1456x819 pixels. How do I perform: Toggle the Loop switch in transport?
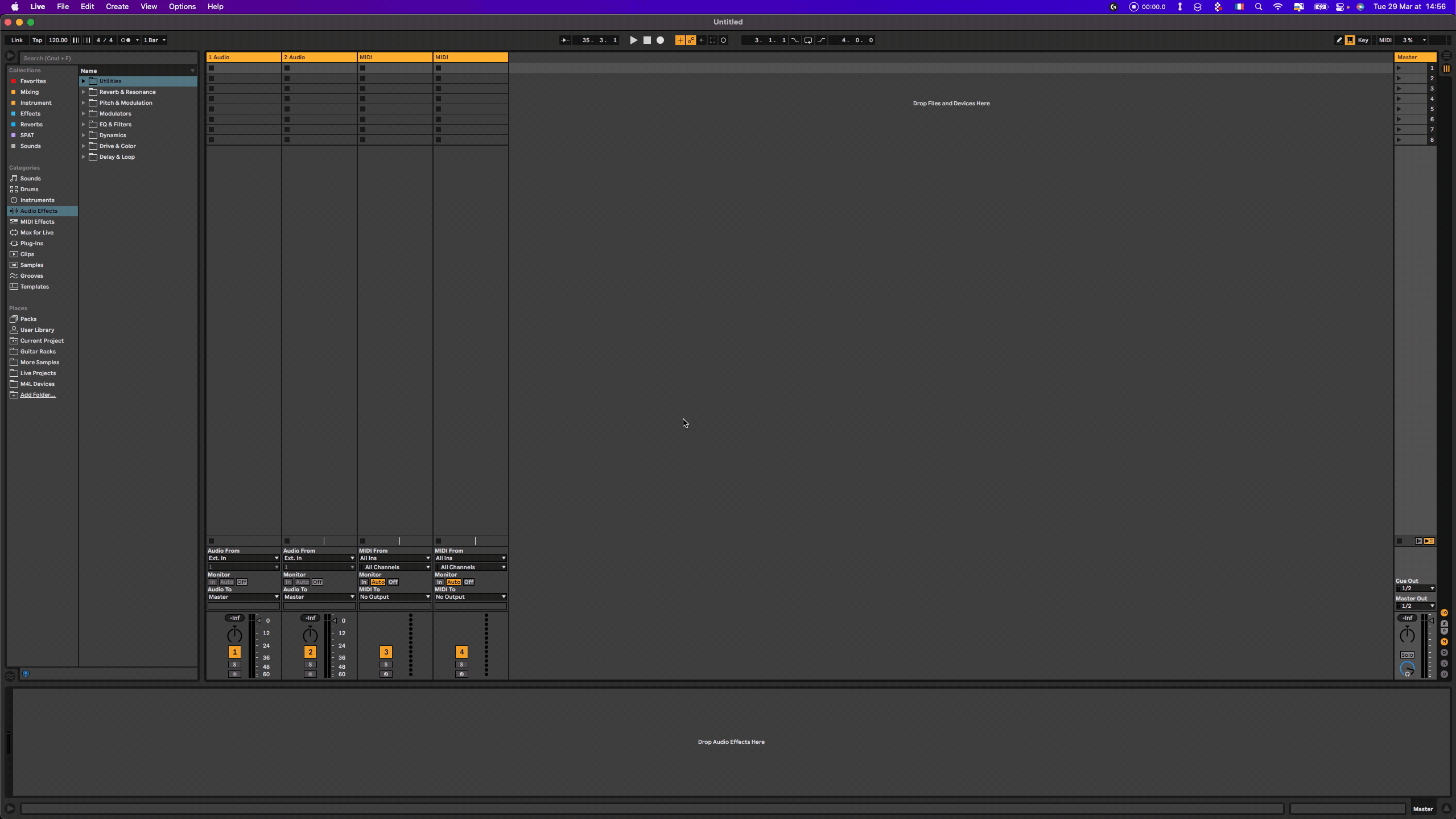[x=808, y=40]
